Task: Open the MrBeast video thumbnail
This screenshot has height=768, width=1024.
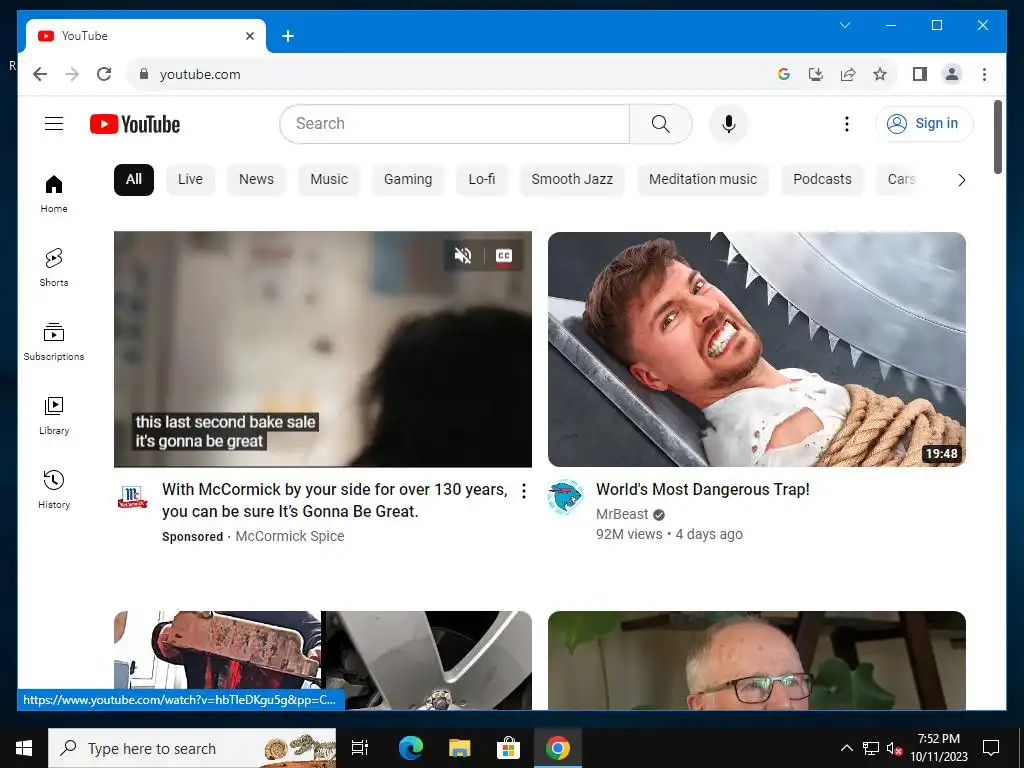Action: click(756, 349)
